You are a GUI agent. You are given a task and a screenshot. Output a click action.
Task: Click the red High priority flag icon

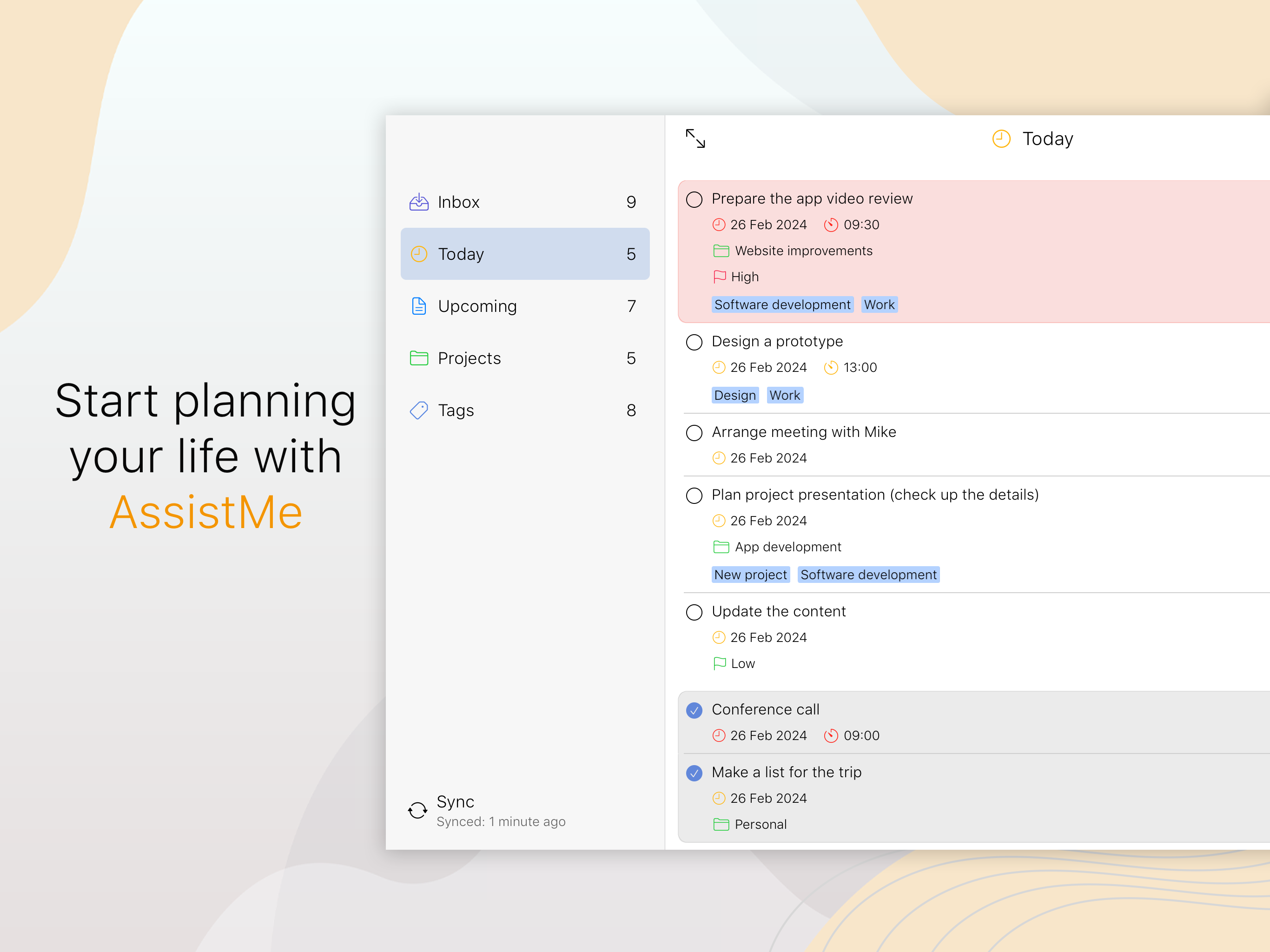(x=720, y=277)
